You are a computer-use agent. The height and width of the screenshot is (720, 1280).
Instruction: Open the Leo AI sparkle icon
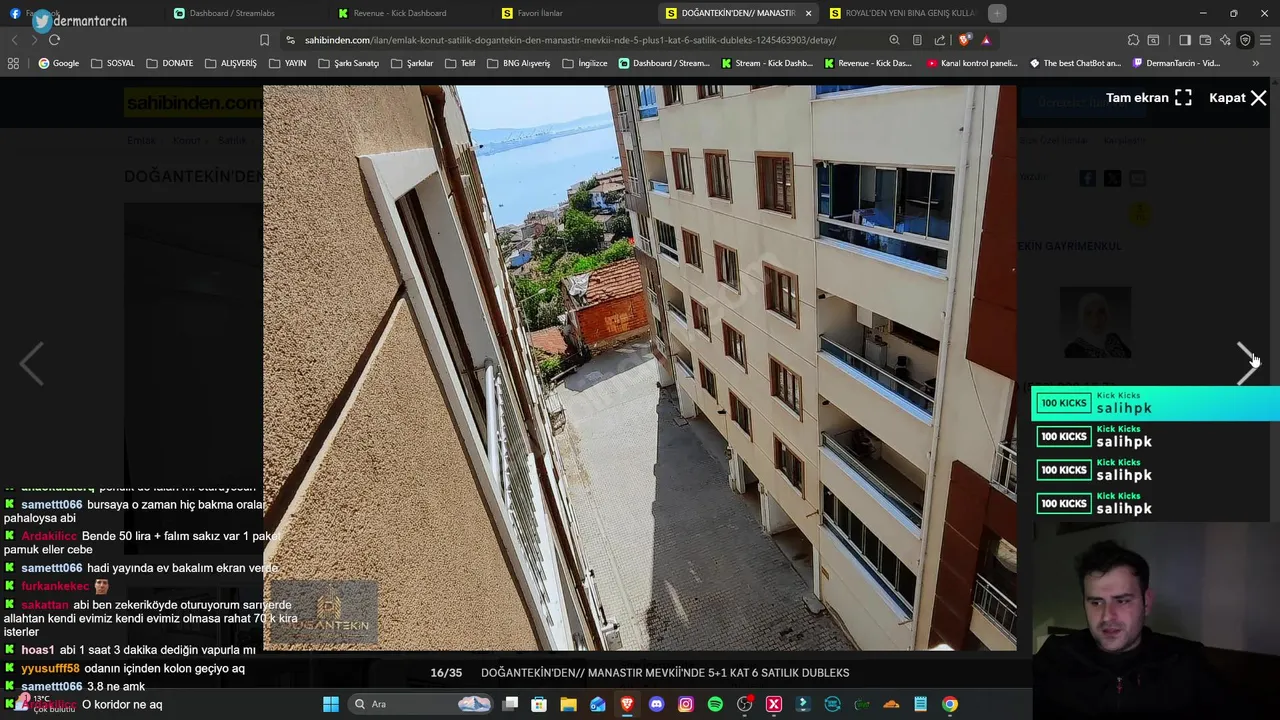click(1225, 40)
